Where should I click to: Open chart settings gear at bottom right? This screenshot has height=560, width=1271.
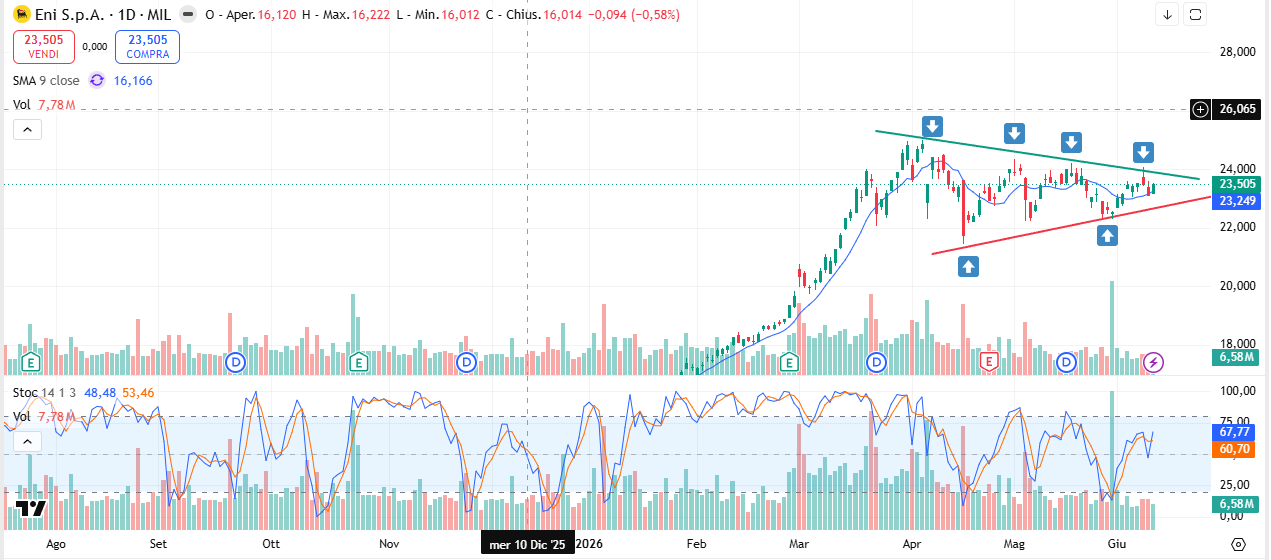click(1238, 544)
